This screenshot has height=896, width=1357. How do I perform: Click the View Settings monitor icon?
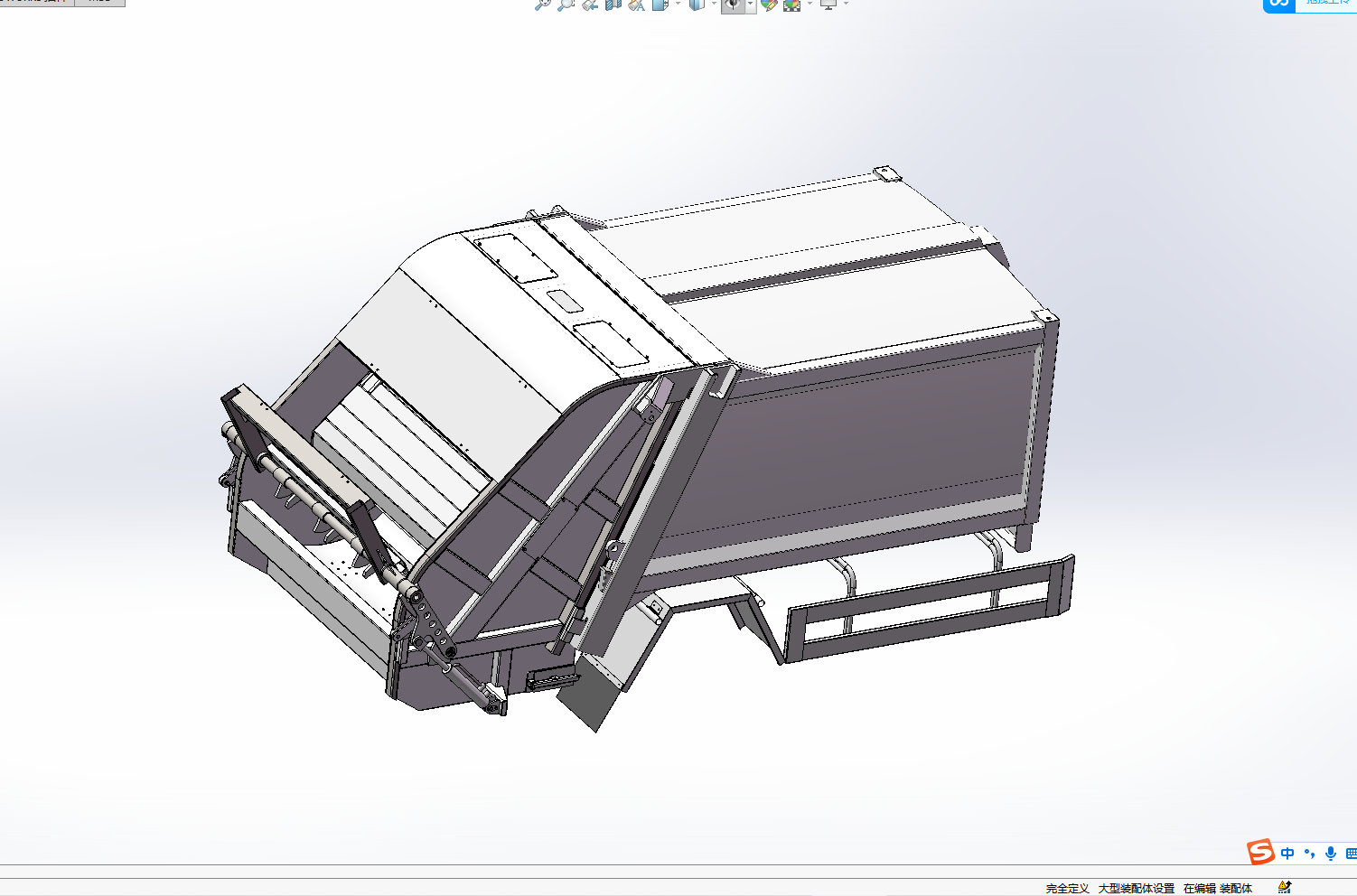(x=828, y=5)
